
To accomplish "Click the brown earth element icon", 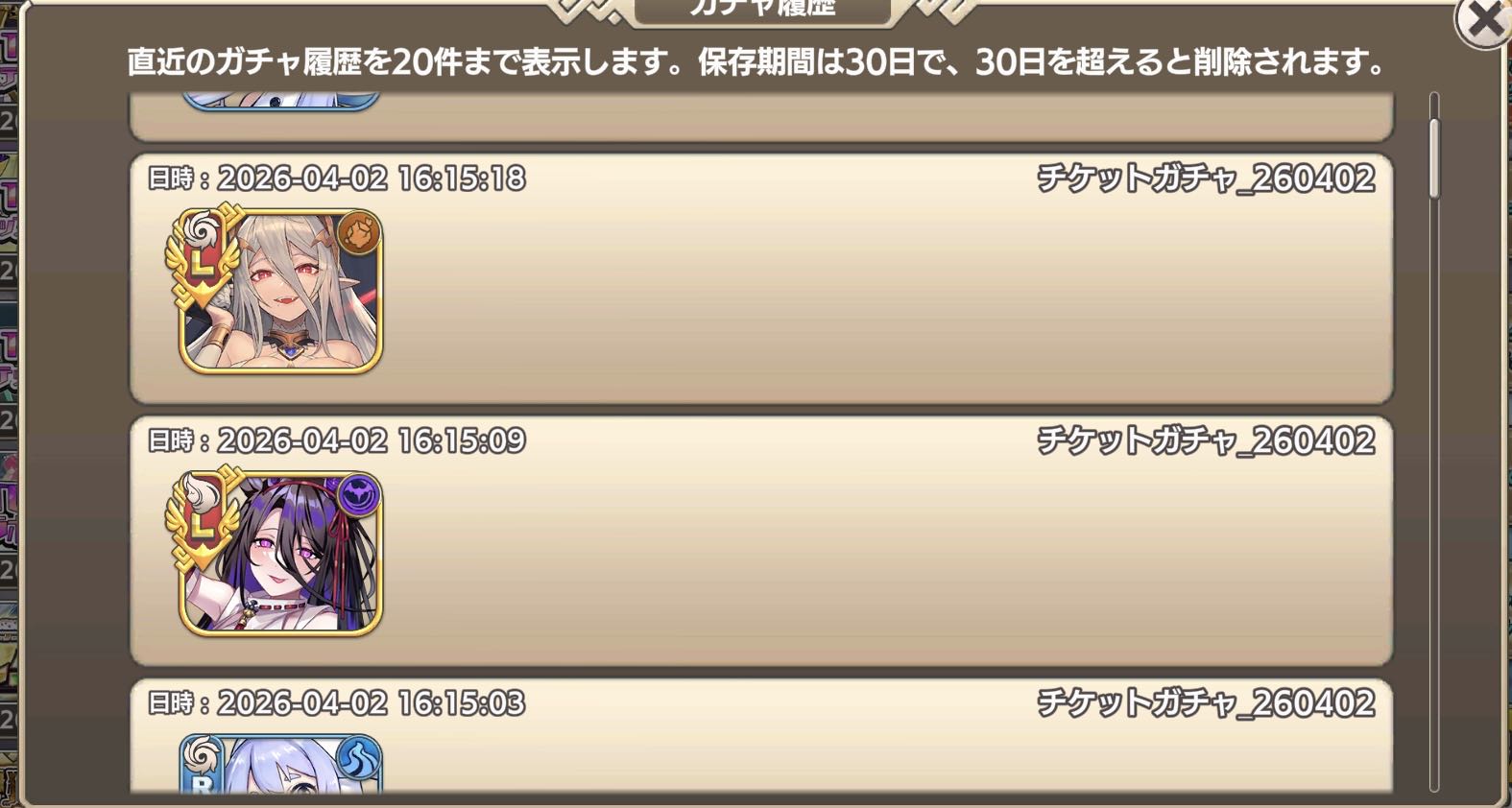I will pos(359,233).
